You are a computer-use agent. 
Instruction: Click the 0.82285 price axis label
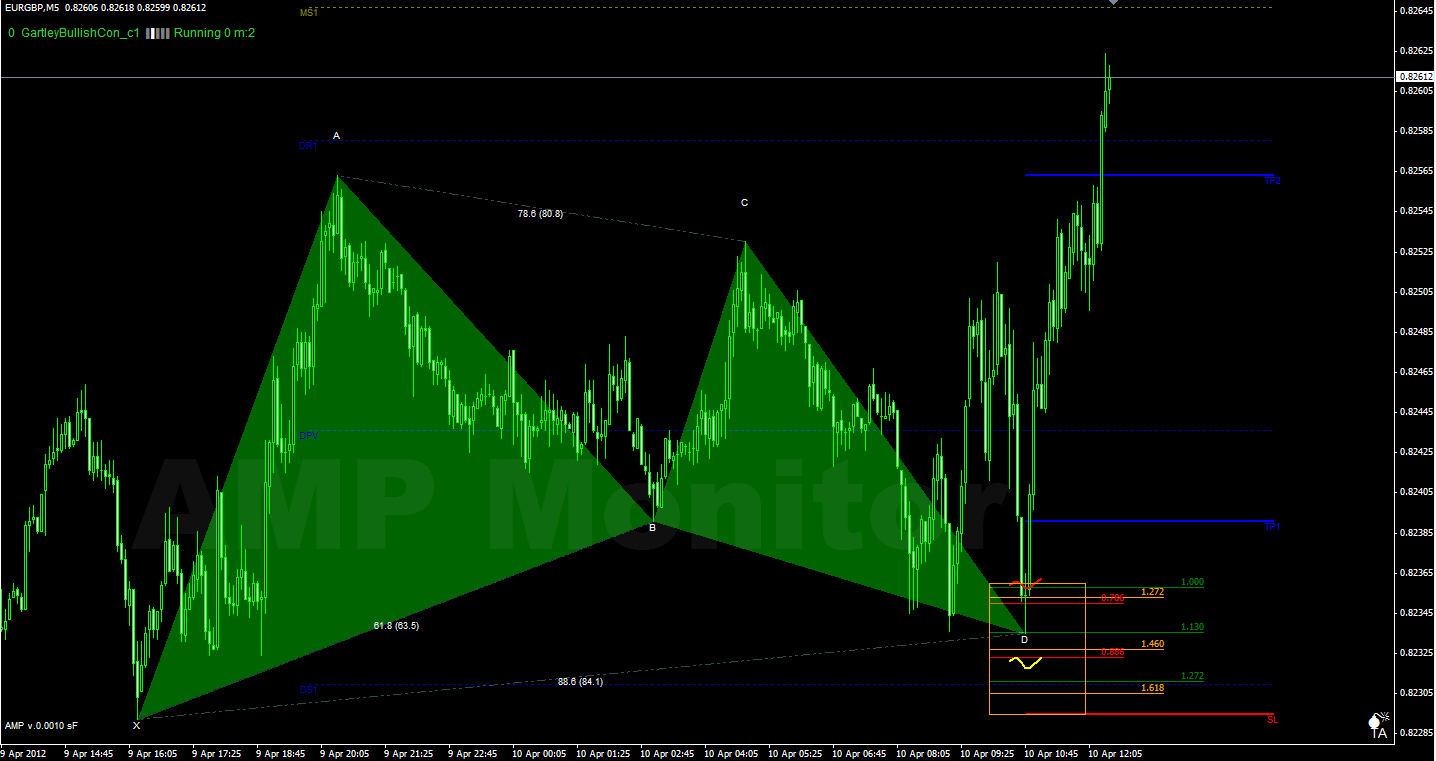tap(1416, 733)
